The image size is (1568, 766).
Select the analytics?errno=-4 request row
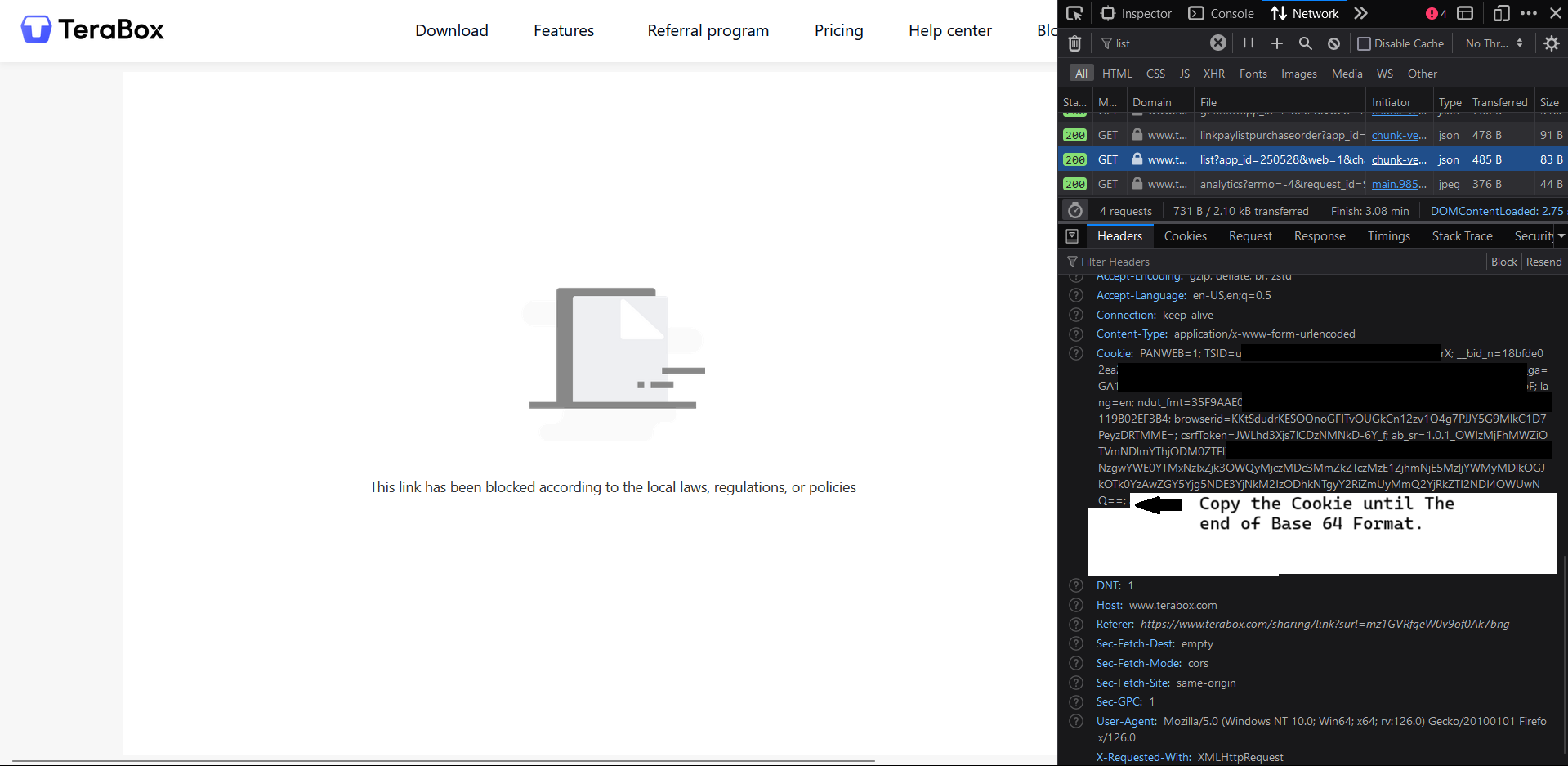(1313, 184)
